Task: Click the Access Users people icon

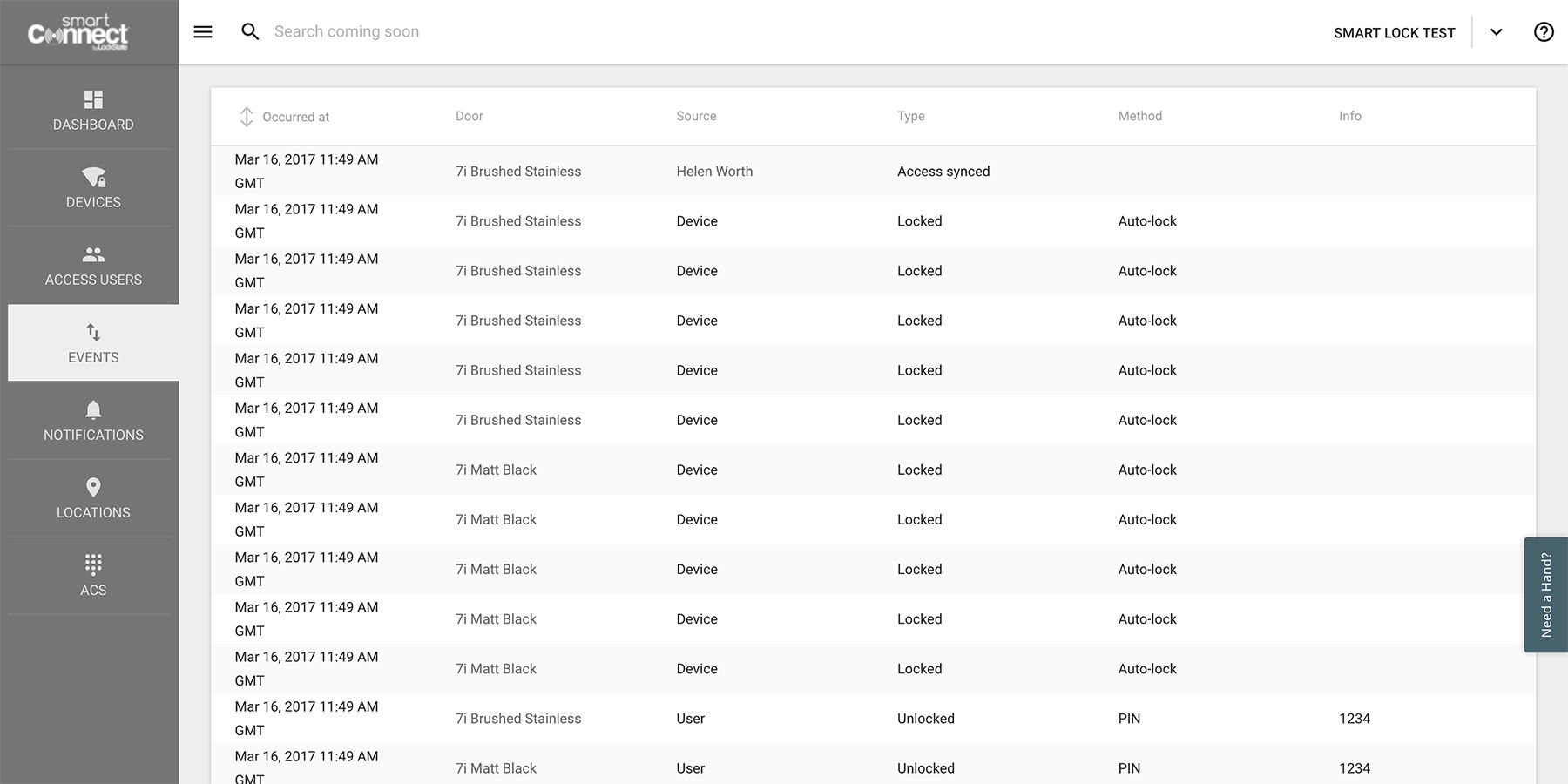Action: (x=93, y=254)
